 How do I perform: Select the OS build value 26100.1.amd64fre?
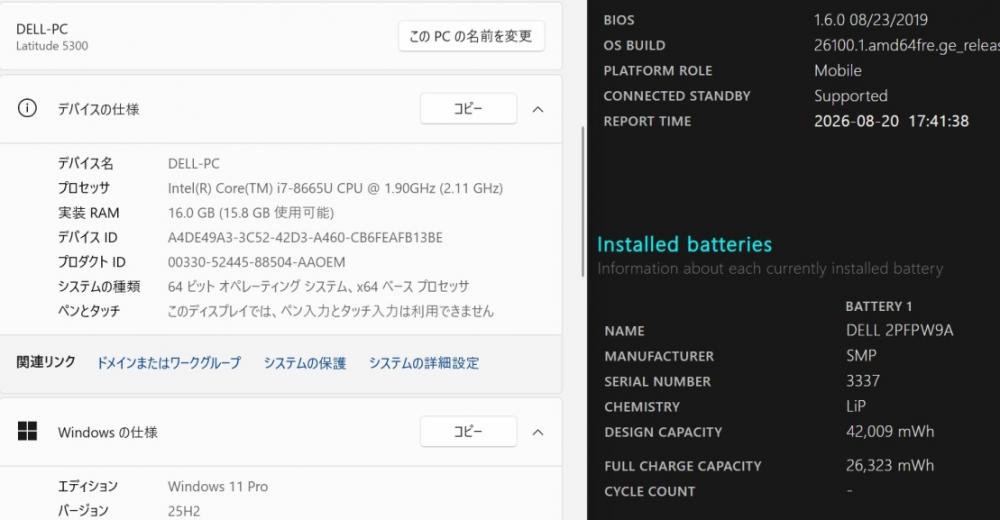(x=906, y=45)
